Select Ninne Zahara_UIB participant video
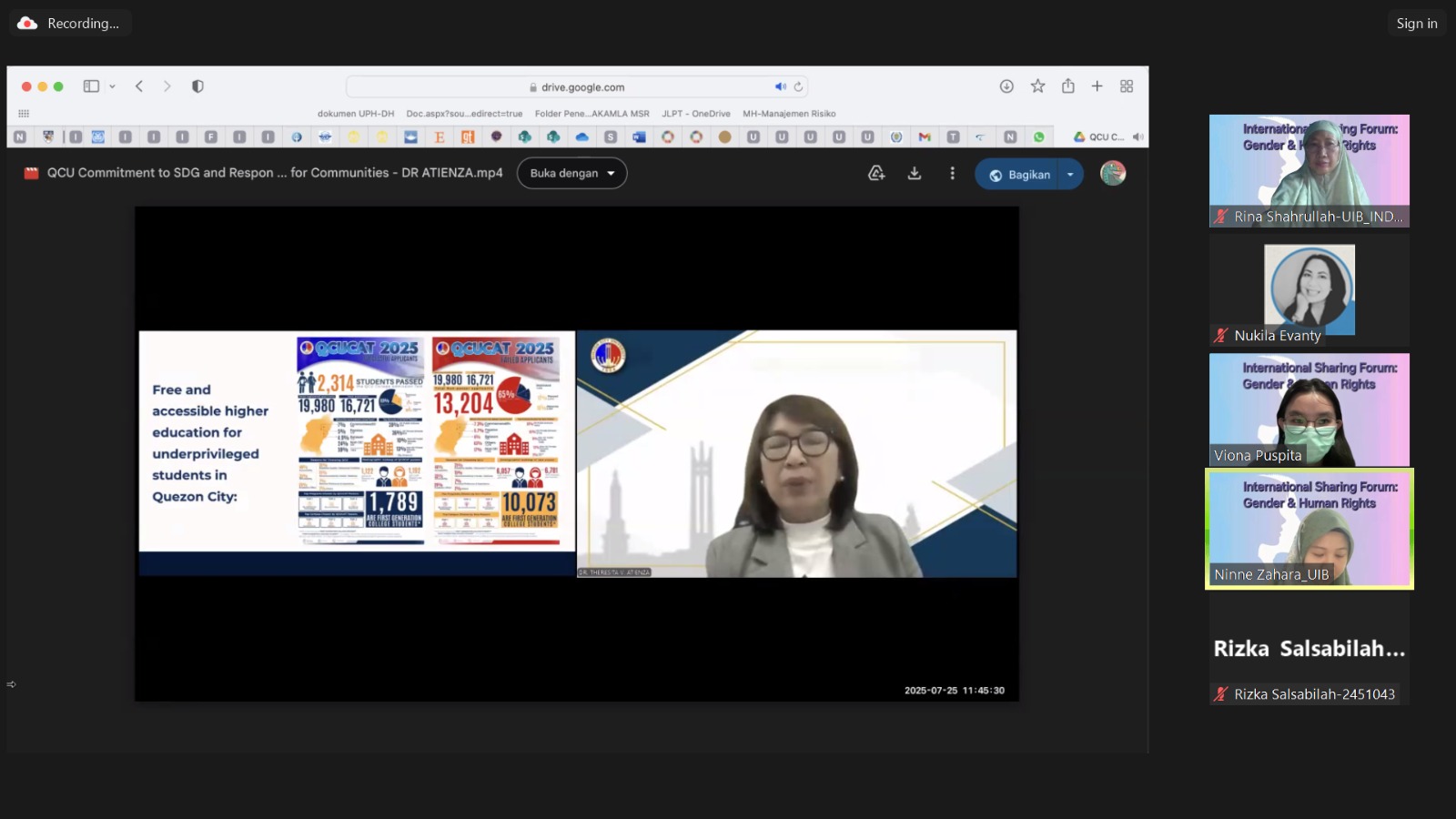This screenshot has height=819, width=1456. 1309,529
